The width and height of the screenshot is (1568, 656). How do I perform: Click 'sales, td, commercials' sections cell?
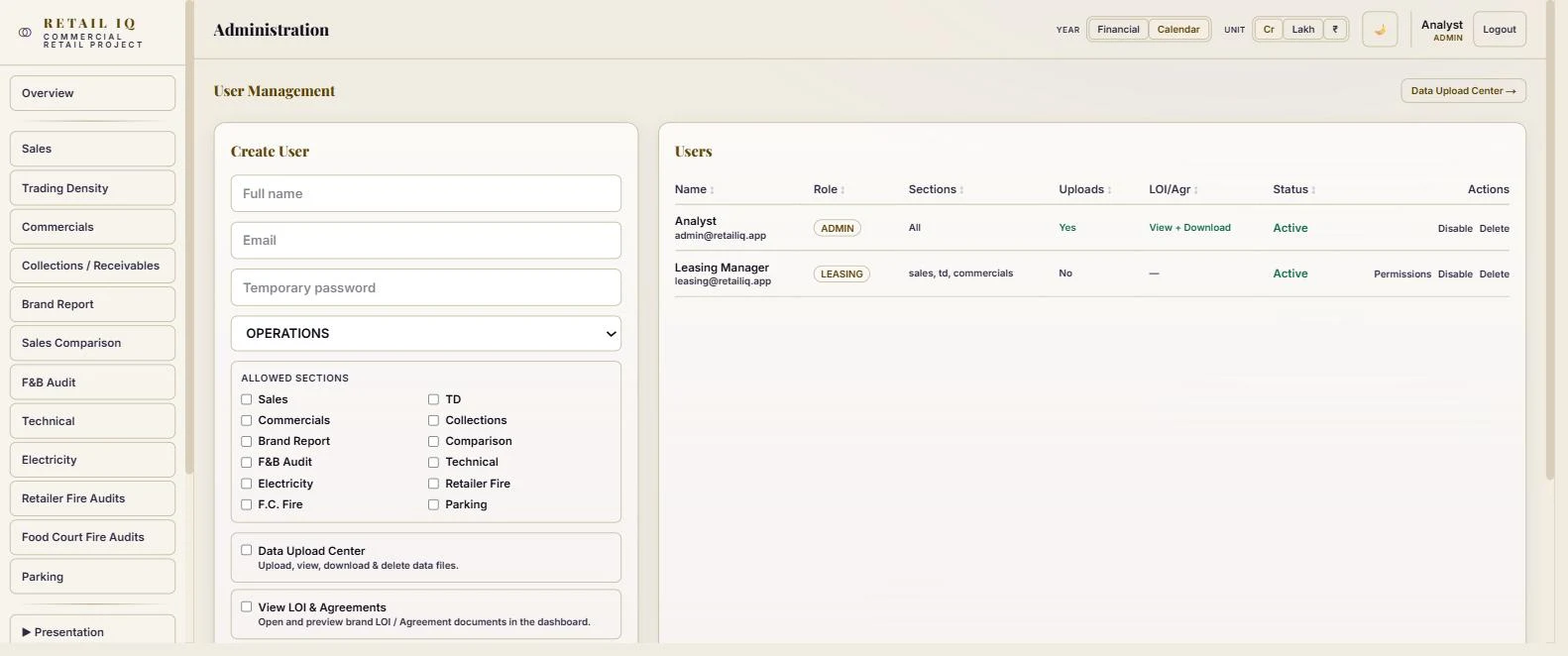click(960, 273)
